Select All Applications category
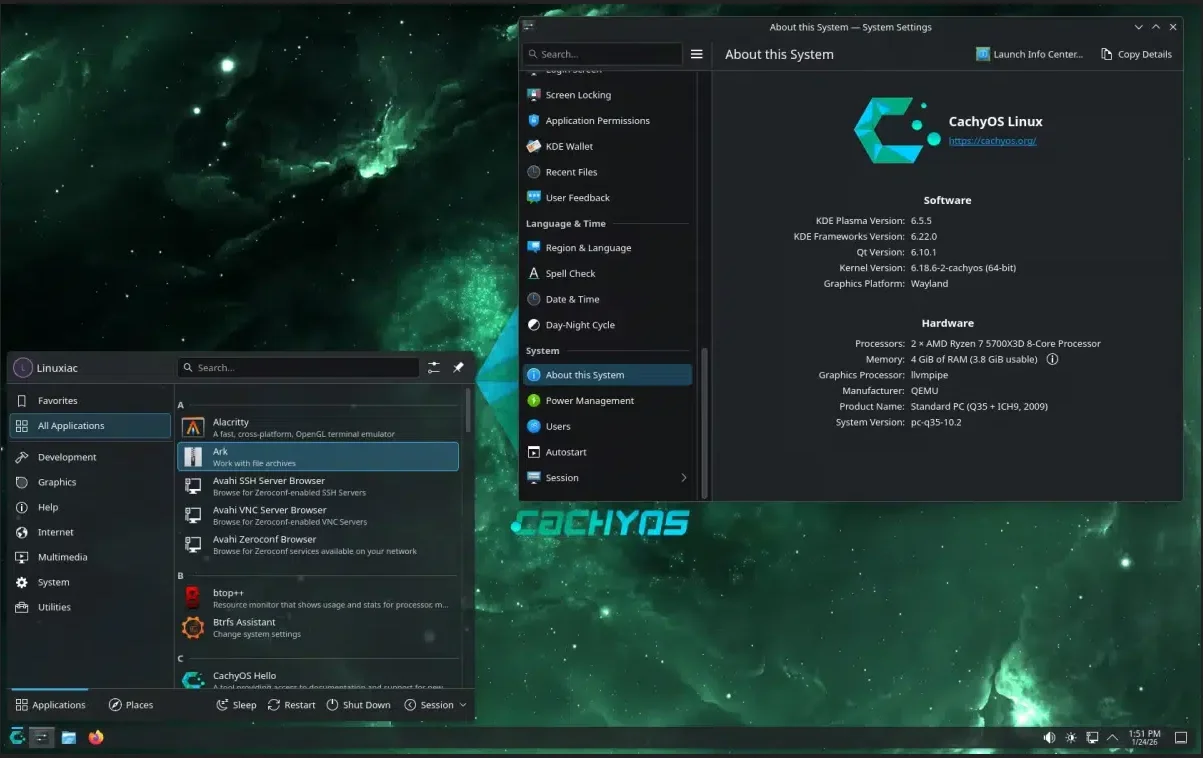This screenshot has height=758, width=1203. (x=90, y=425)
